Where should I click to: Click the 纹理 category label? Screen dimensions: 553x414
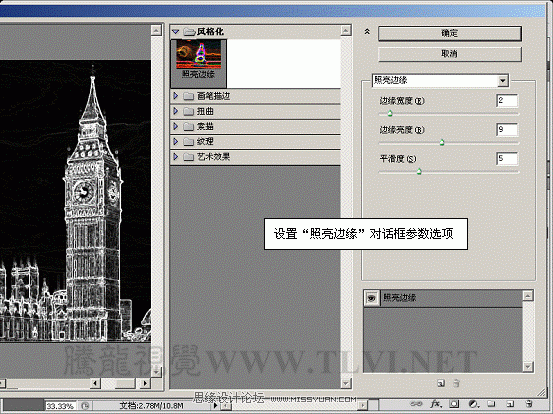pyautogui.click(x=205, y=142)
